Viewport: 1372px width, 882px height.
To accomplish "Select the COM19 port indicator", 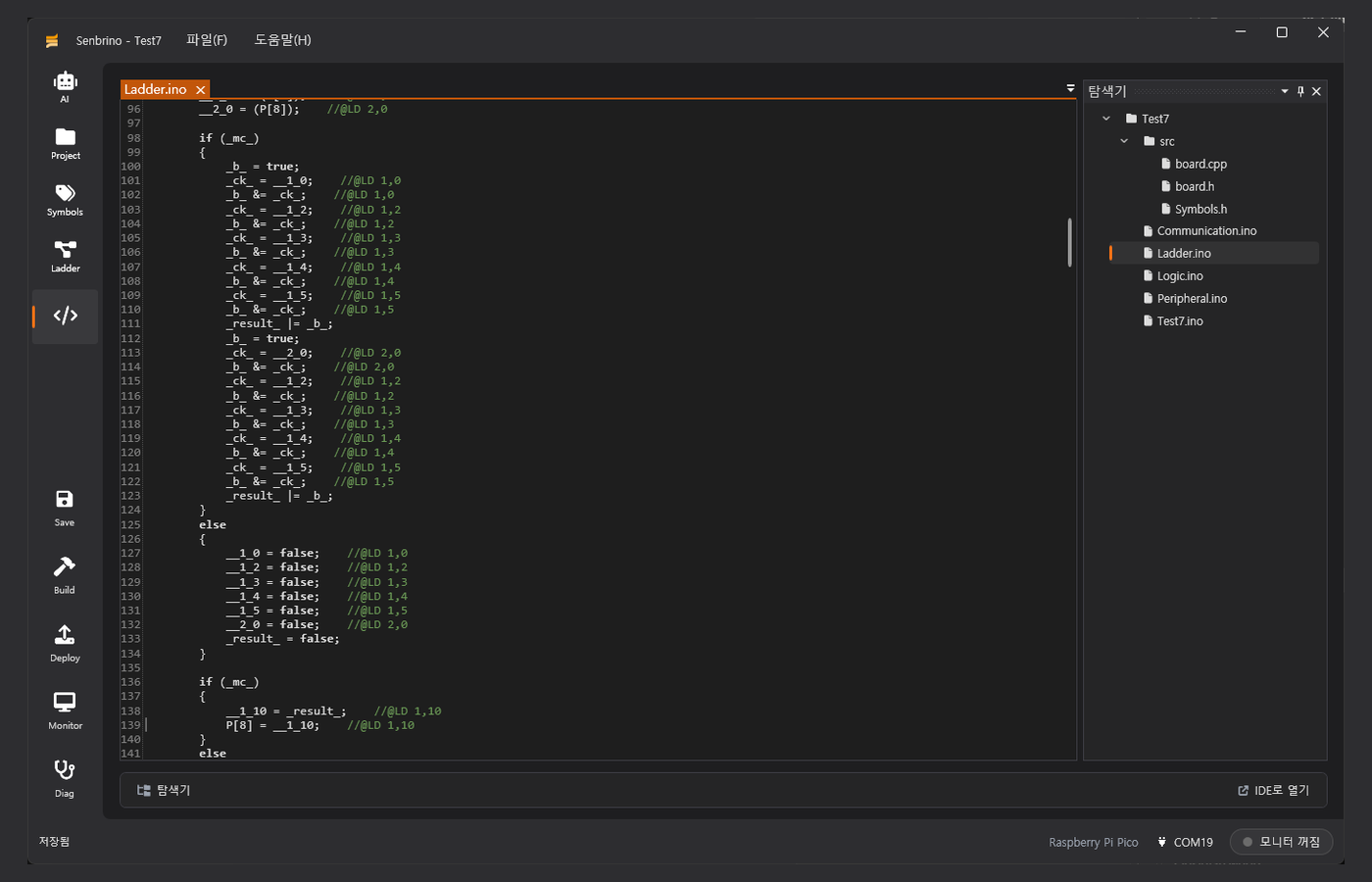I will [1185, 842].
